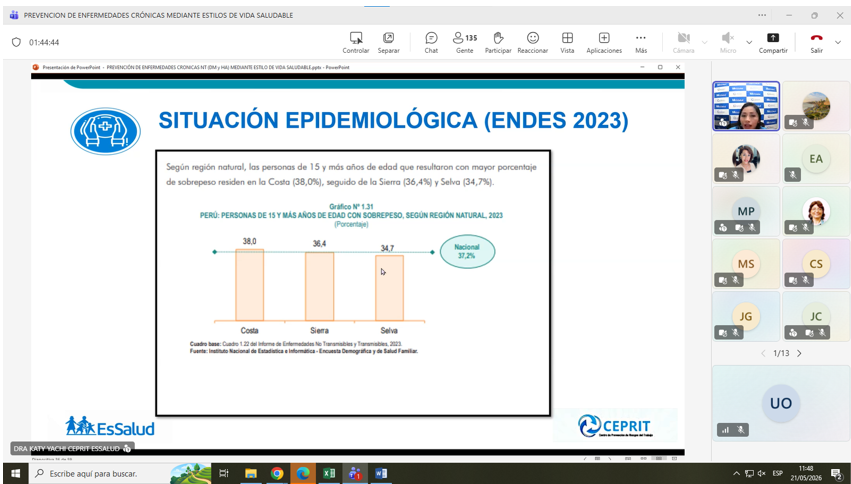Click the JG participant tile
The width and height of the screenshot is (851, 484).
click(x=746, y=316)
